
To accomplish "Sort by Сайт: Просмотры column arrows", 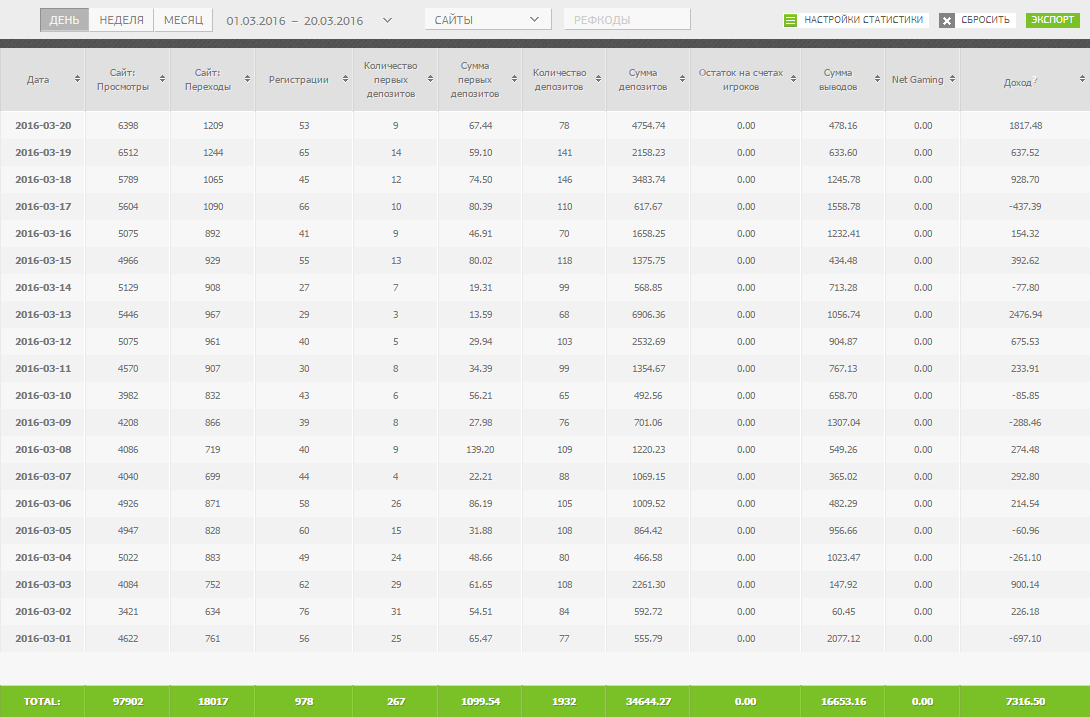I will (x=162, y=79).
